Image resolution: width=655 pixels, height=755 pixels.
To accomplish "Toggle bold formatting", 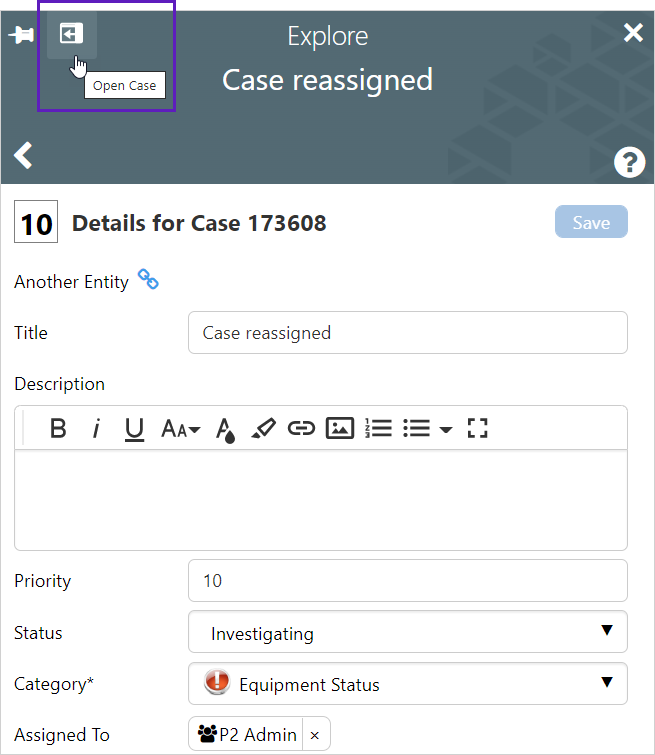I will click(x=58, y=428).
